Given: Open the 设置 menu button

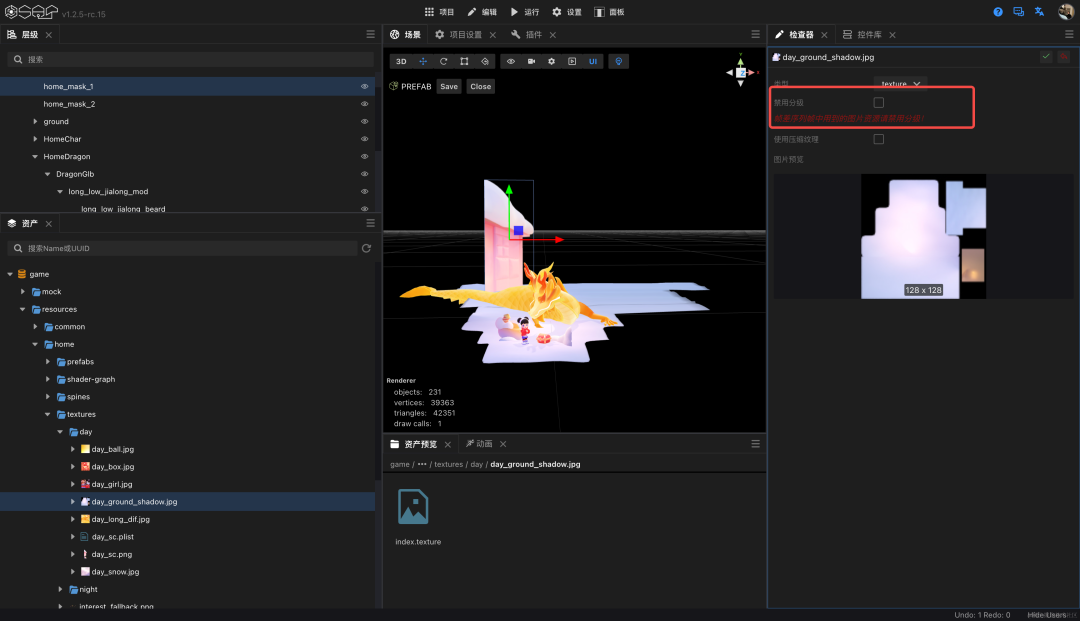Looking at the screenshot, I should point(568,12).
